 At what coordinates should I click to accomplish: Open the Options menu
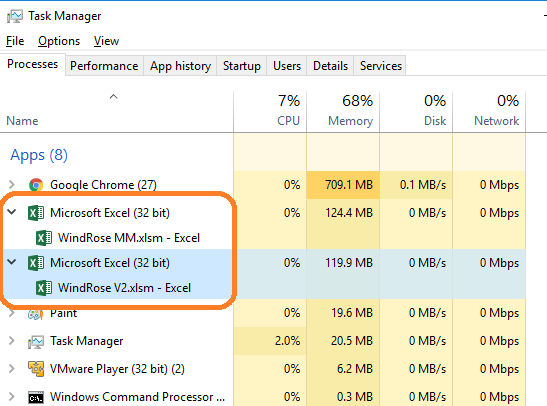[x=59, y=41]
